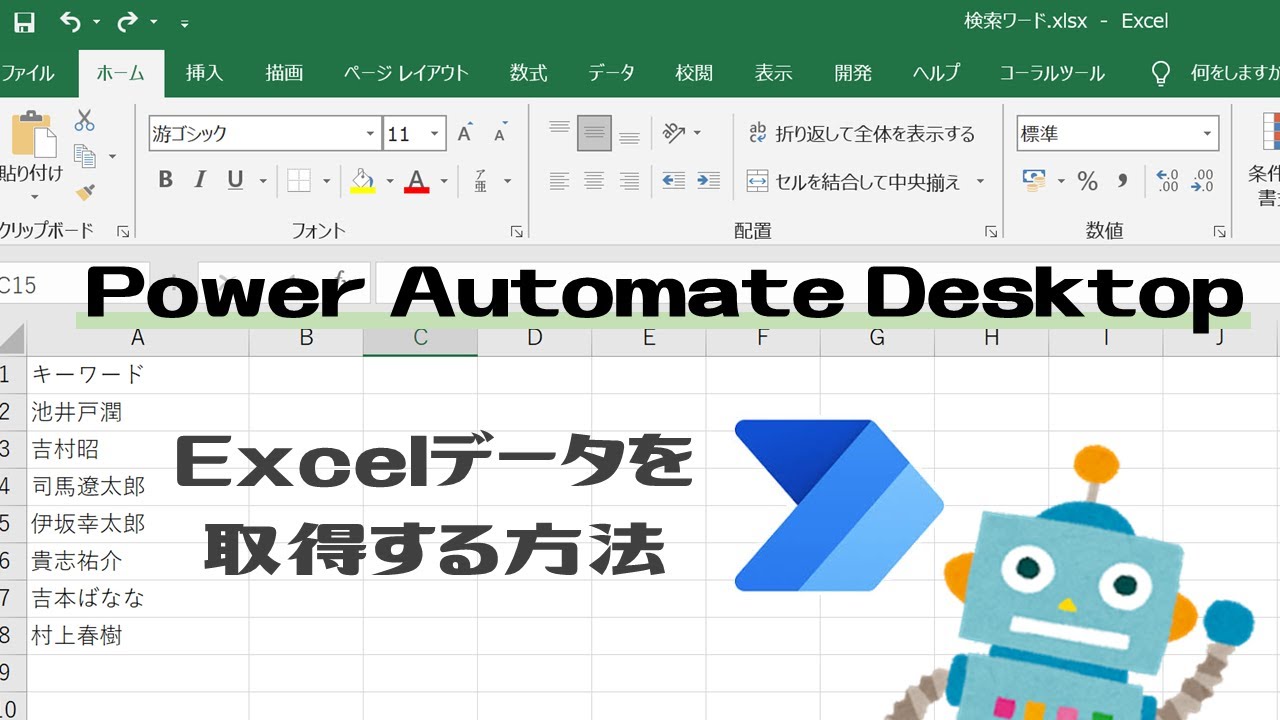Select column C header
Screen dimensions: 1280x720
(420, 338)
